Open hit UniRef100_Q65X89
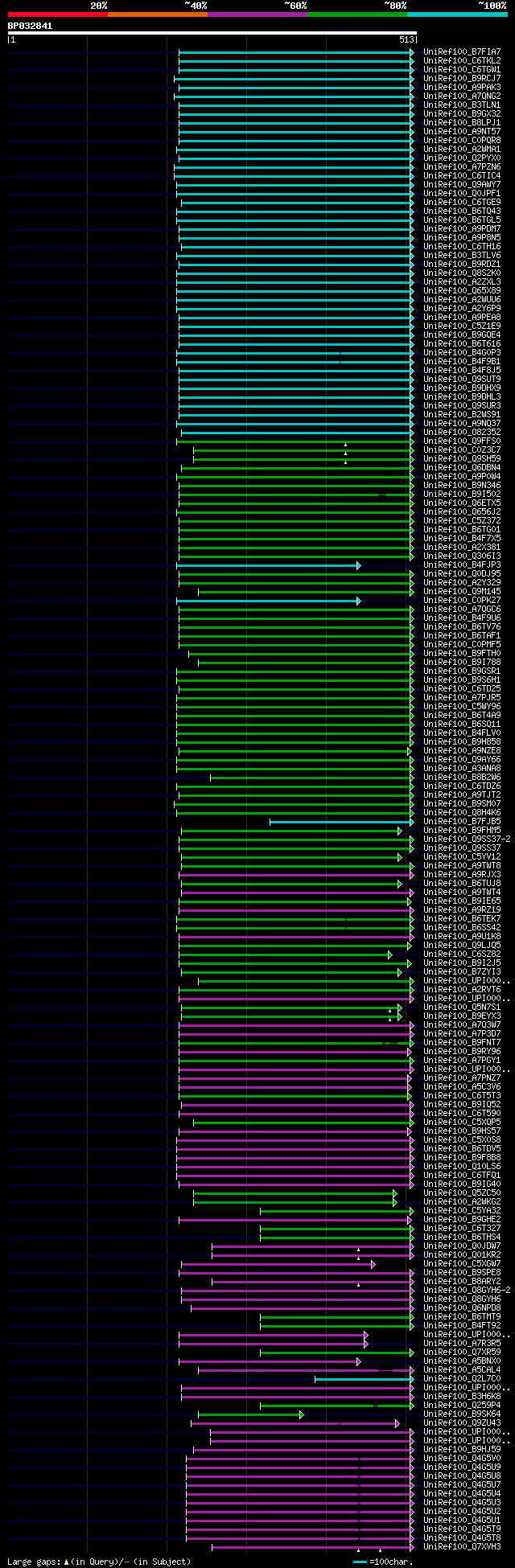The height and width of the screenshot is (1568, 515). [462, 290]
